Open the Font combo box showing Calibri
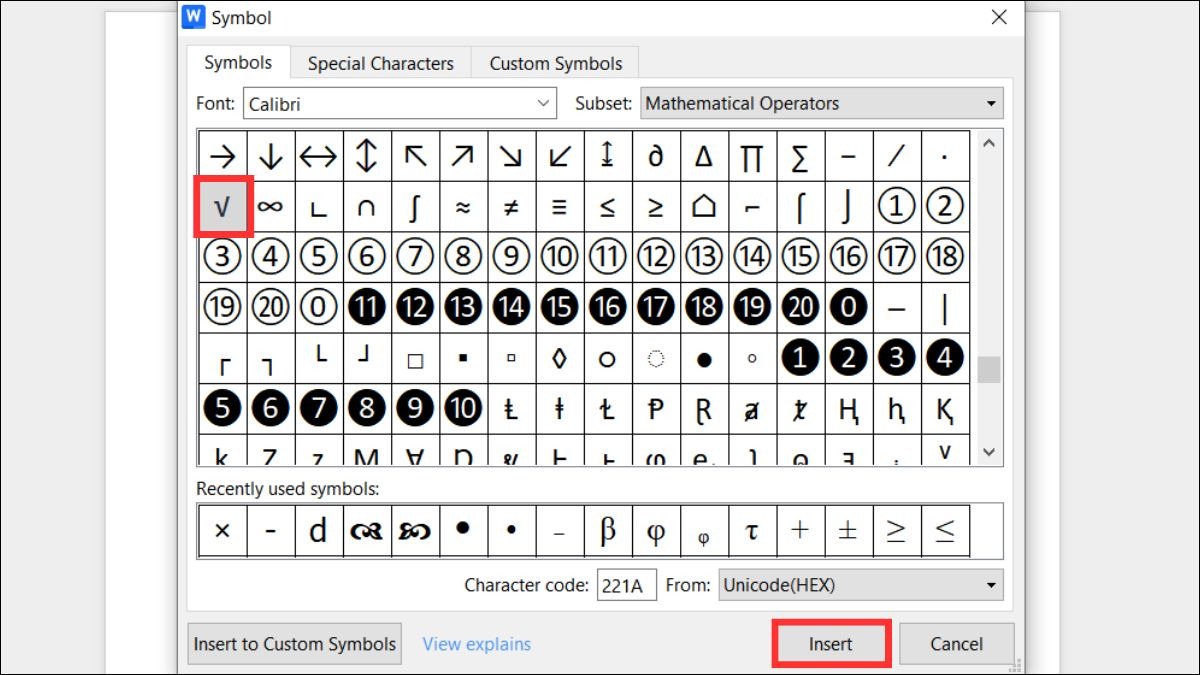 point(399,103)
